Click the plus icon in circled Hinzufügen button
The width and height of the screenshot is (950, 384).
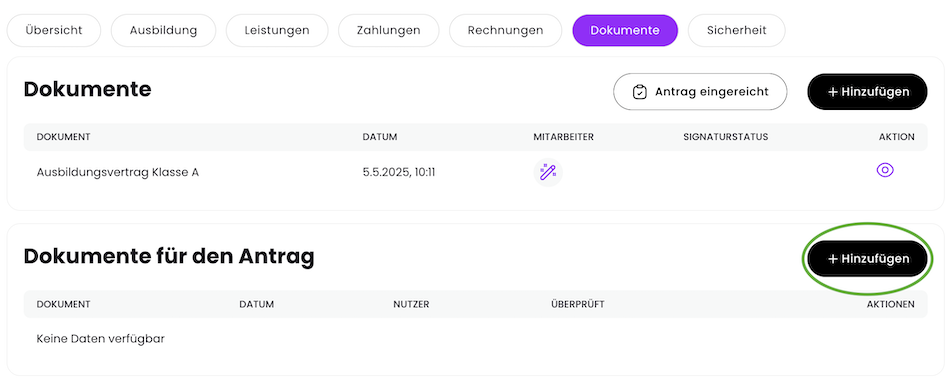click(x=833, y=259)
